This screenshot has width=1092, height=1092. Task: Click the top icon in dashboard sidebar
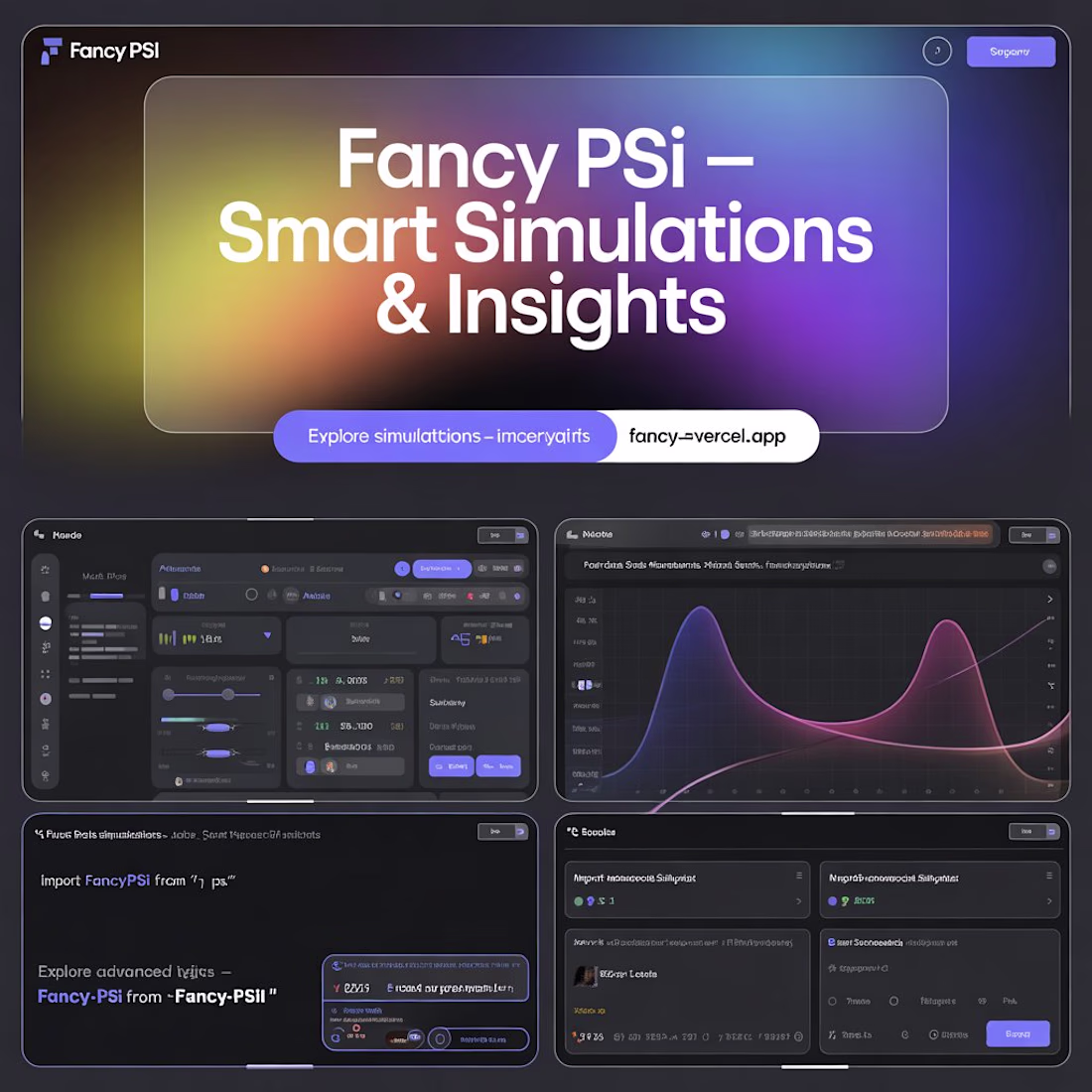click(46, 570)
